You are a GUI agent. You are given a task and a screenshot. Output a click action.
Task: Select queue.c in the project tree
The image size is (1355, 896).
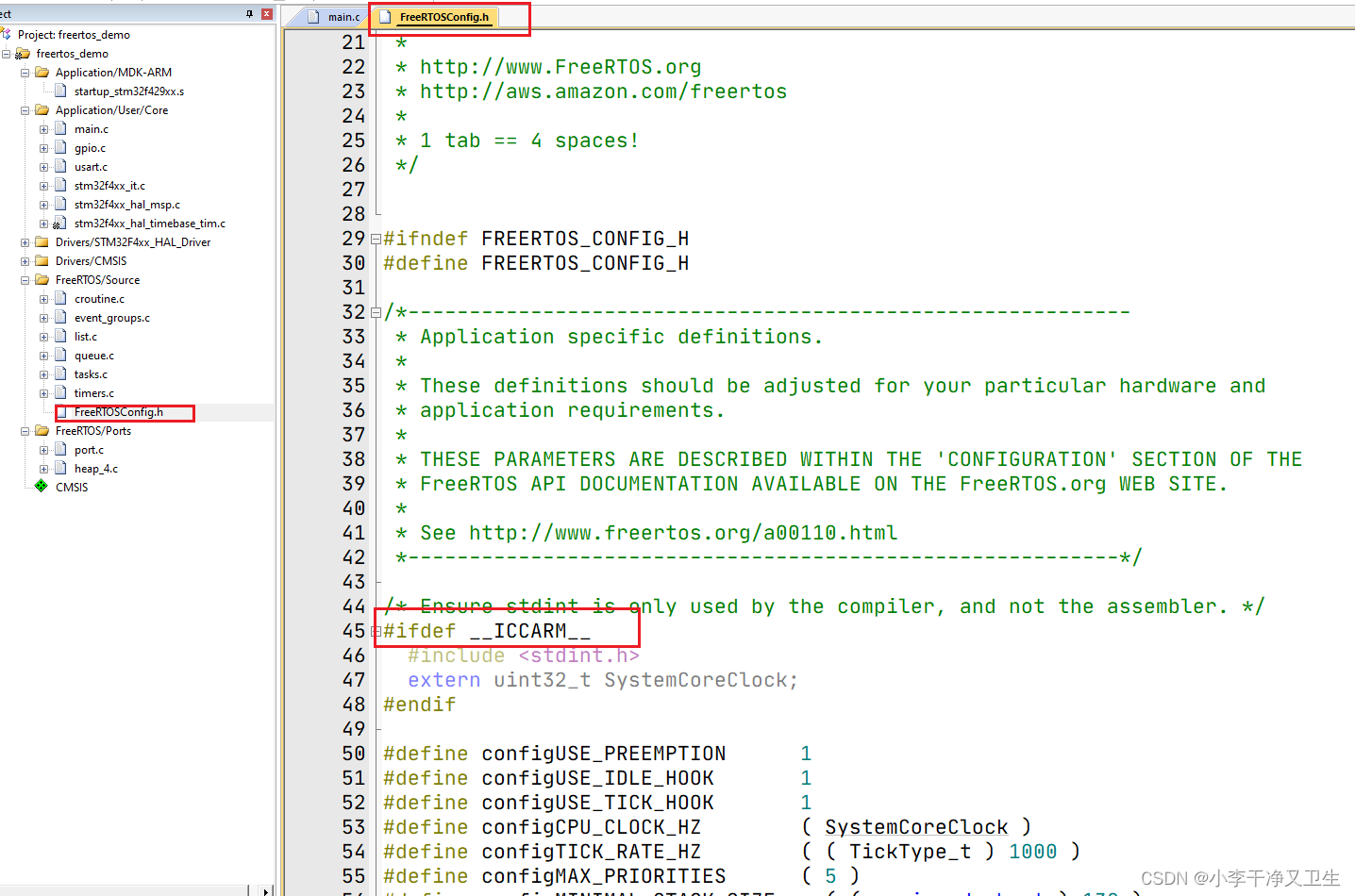(94, 356)
